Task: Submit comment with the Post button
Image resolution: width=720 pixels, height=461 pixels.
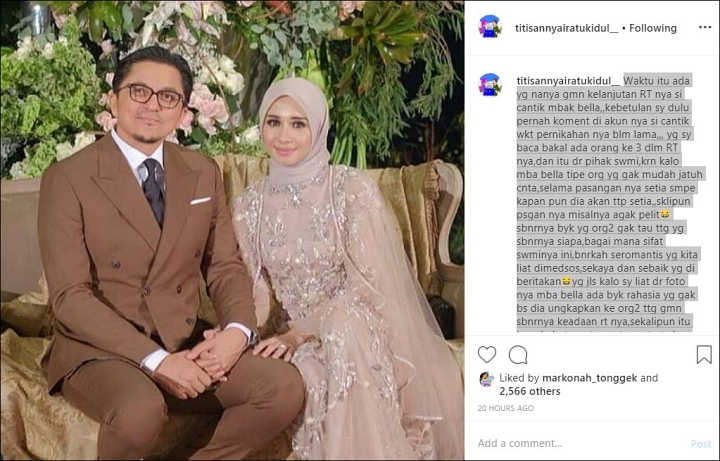Action: click(701, 444)
